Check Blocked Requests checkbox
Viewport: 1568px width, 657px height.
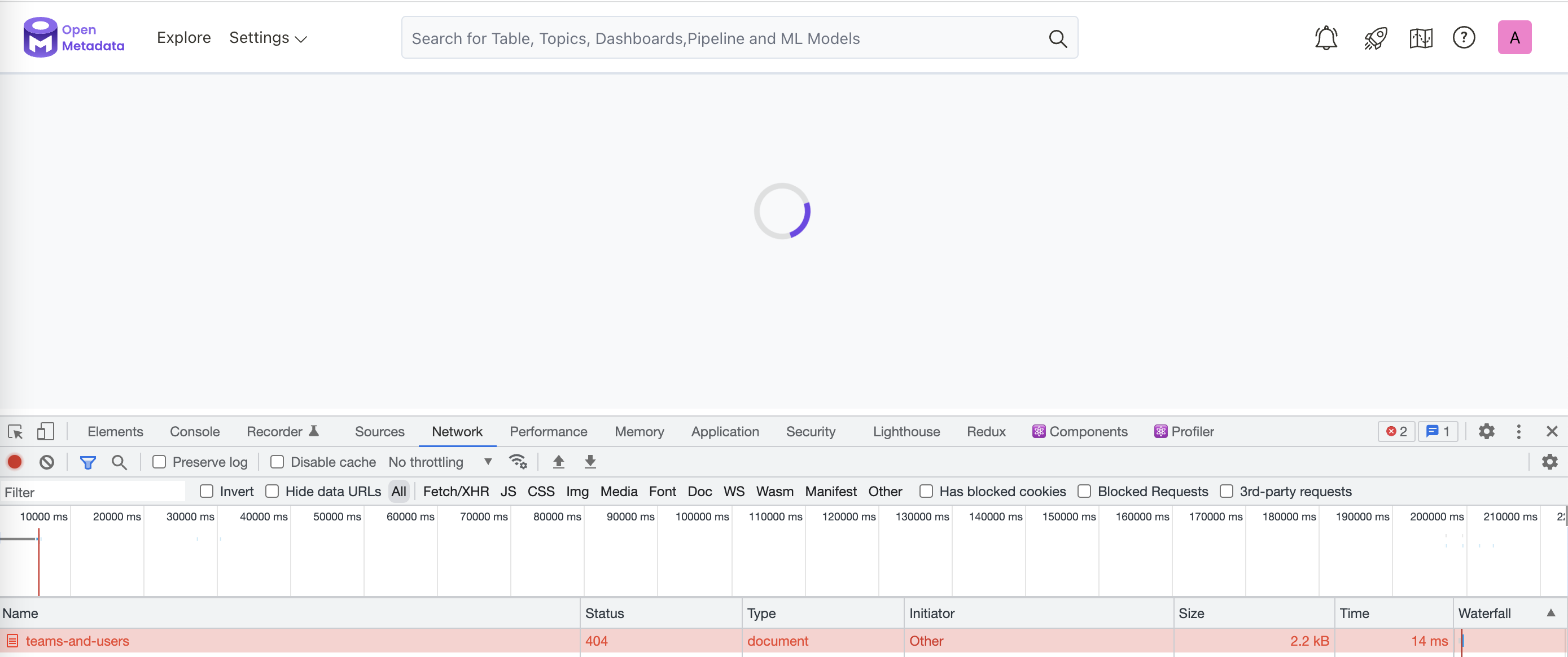[x=1084, y=492]
